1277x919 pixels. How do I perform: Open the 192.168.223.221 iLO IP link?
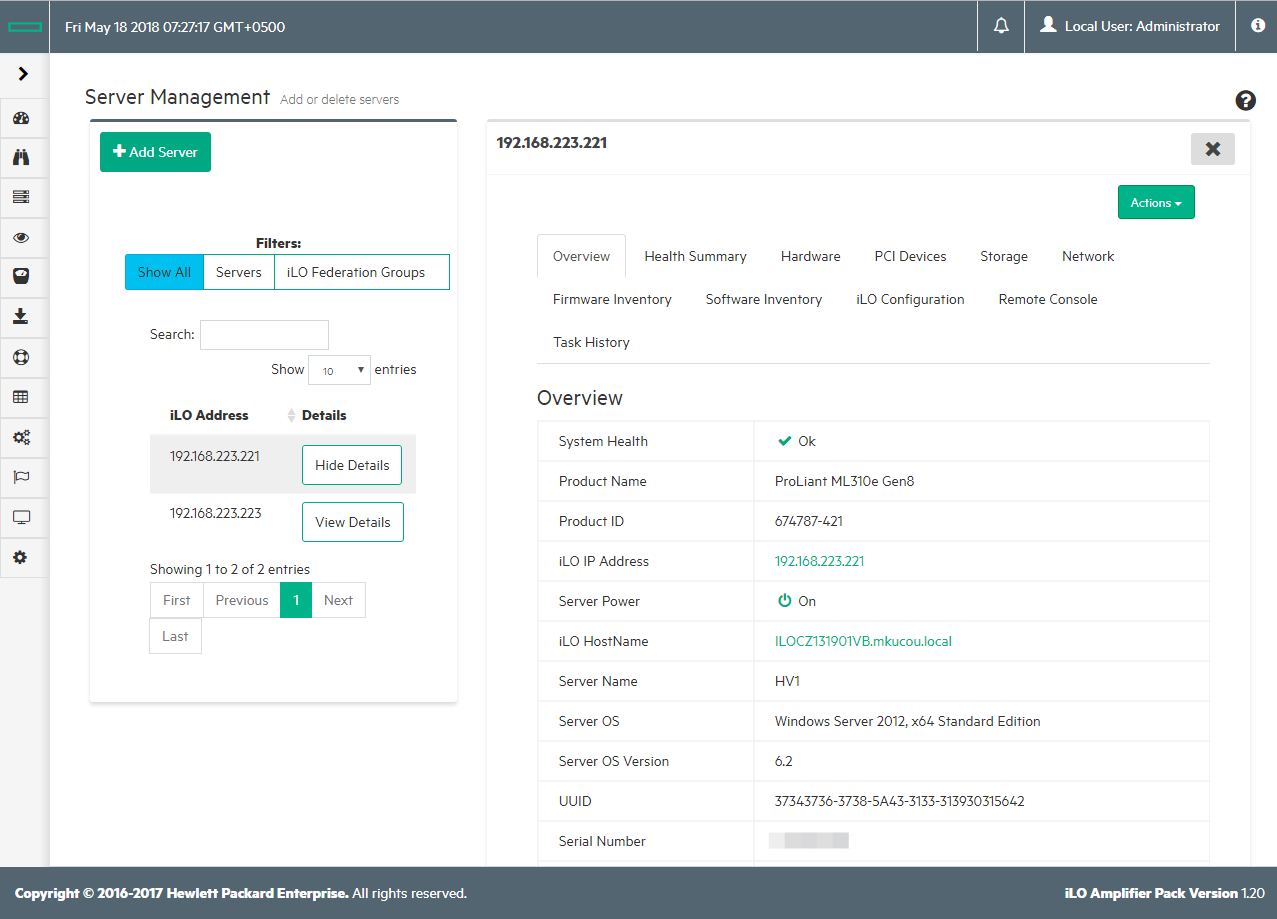[x=819, y=561]
